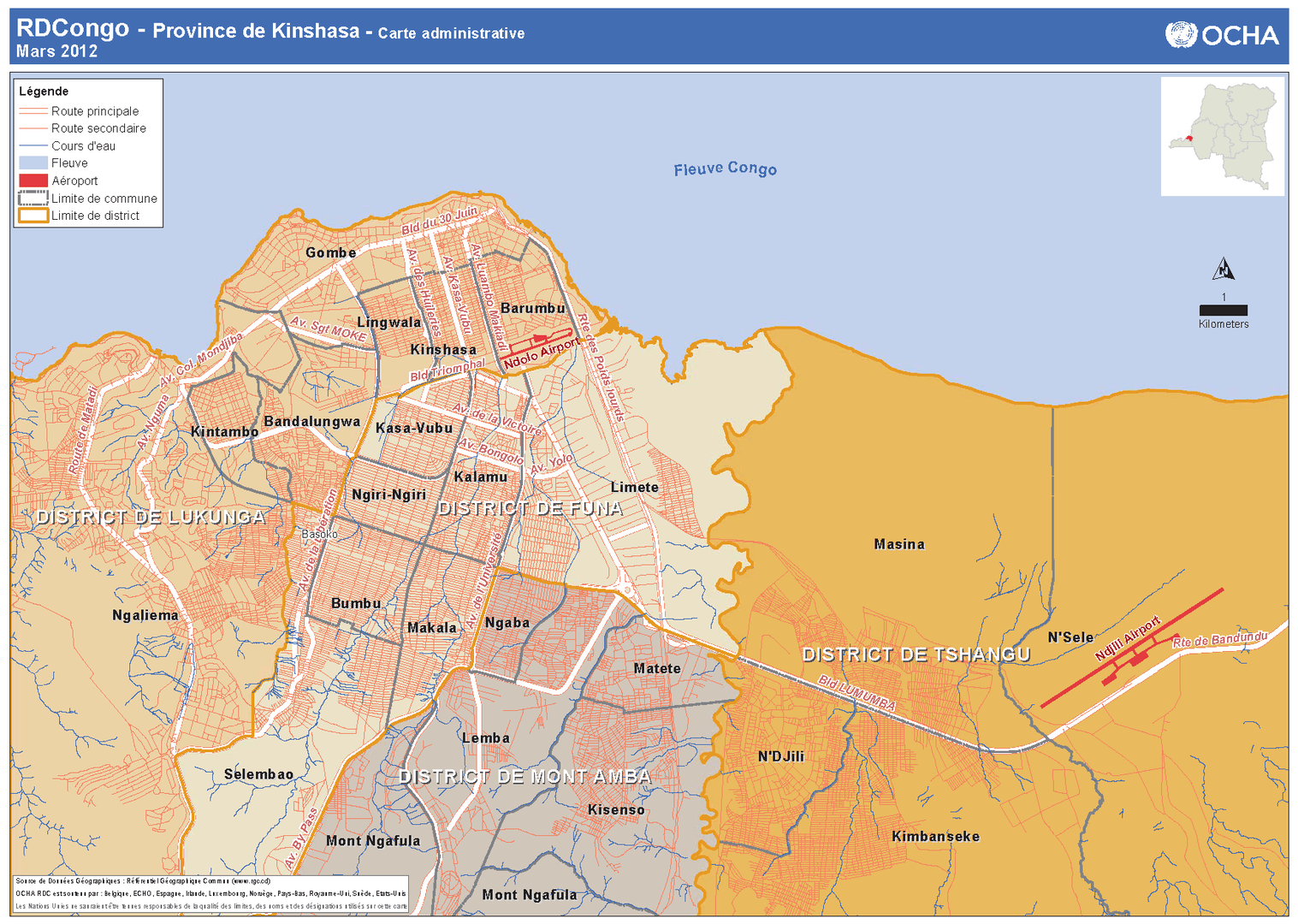
Task: Click the 'N'Sele' commune label
Action: pos(1070,637)
